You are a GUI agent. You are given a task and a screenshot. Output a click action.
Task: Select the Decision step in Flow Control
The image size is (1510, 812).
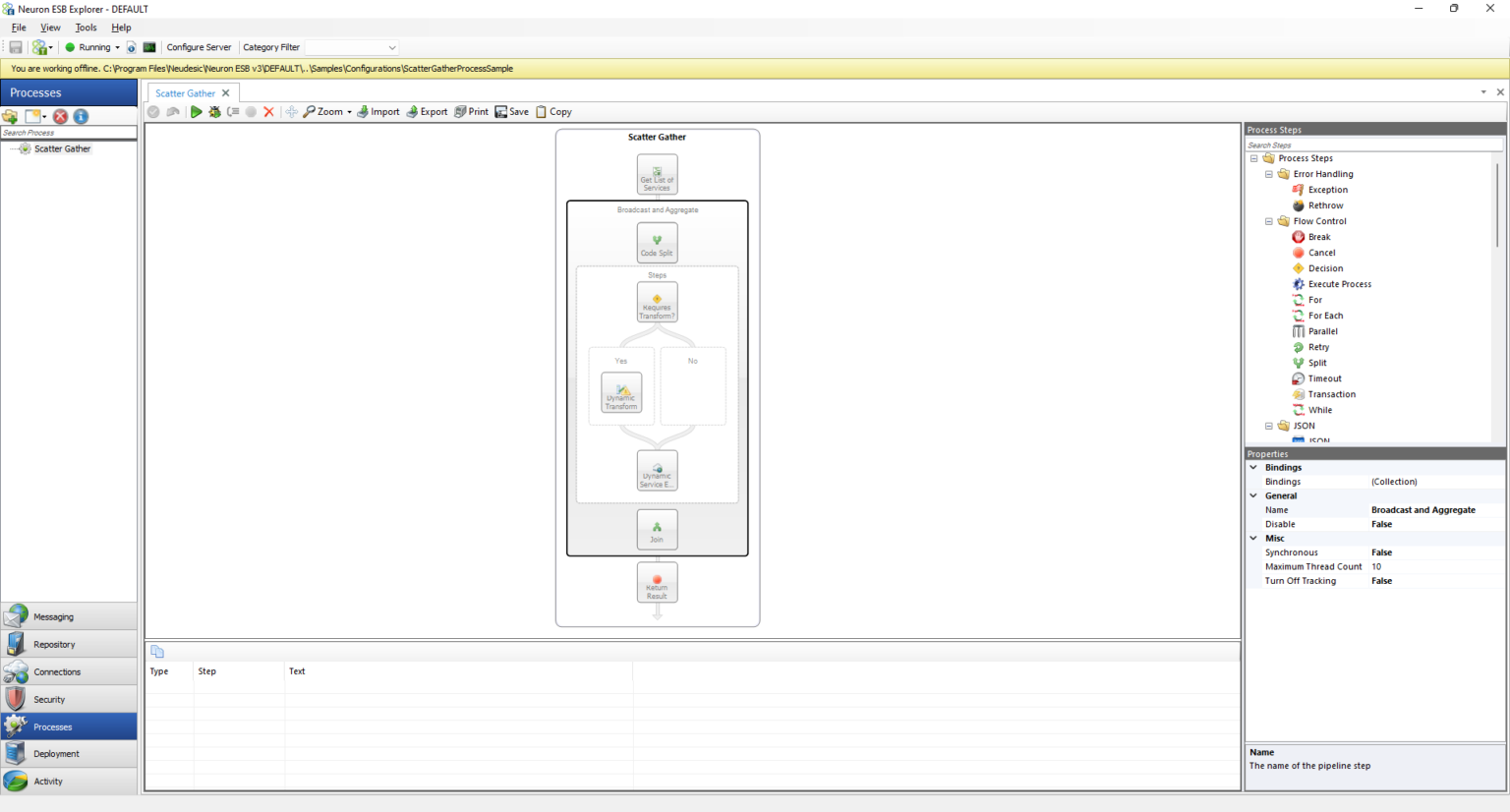coord(1324,268)
